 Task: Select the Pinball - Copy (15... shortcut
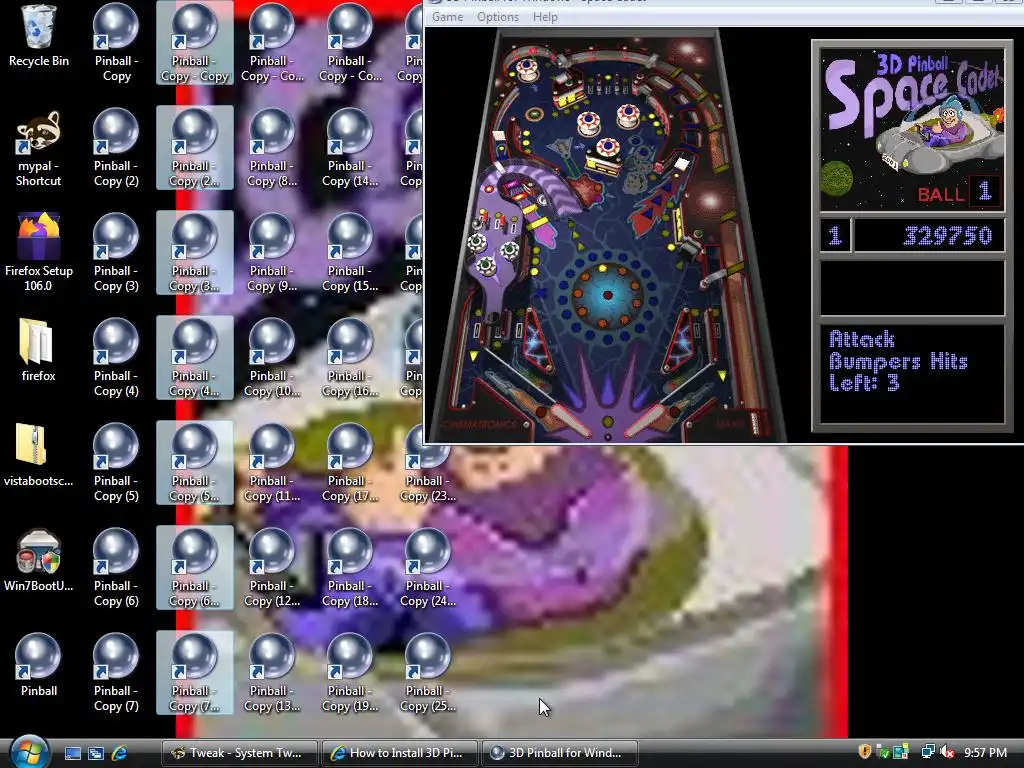point(350,253)
